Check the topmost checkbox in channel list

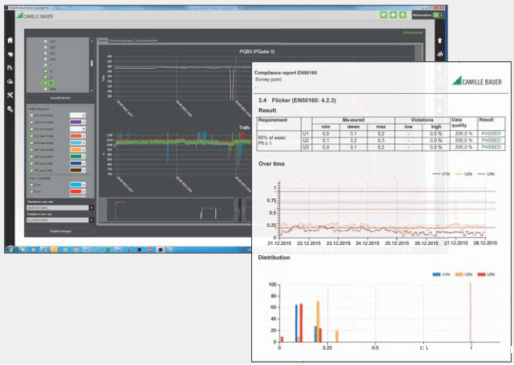46,41
